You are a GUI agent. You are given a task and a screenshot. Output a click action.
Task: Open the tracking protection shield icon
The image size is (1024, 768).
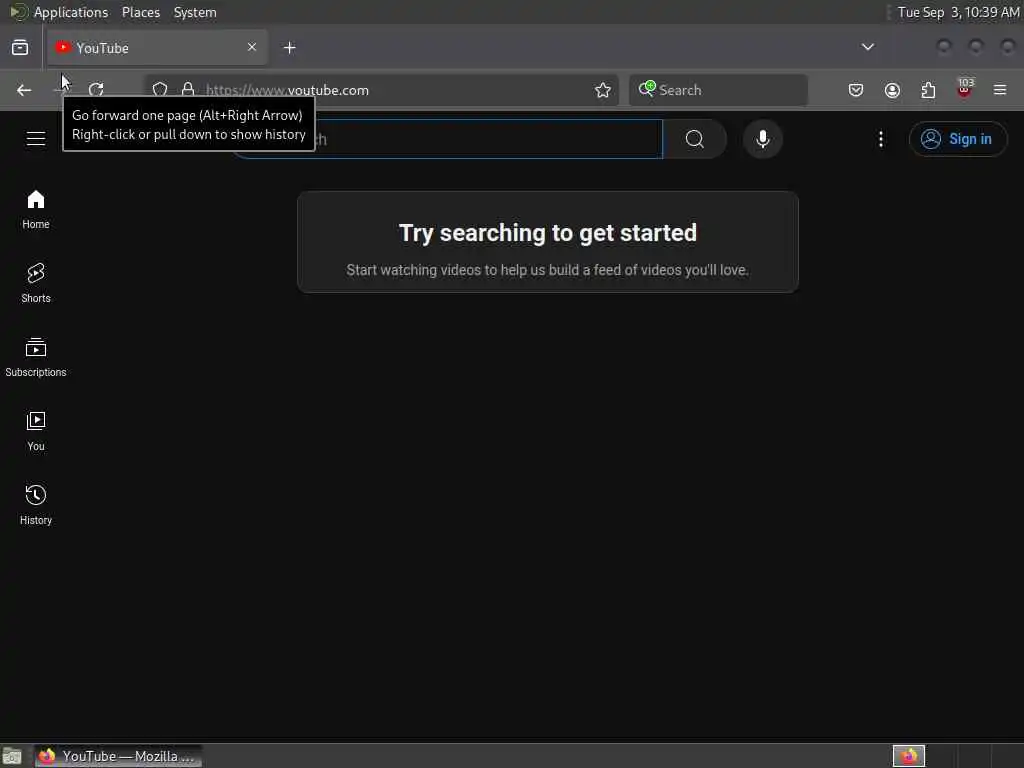[x=160, y=90]
